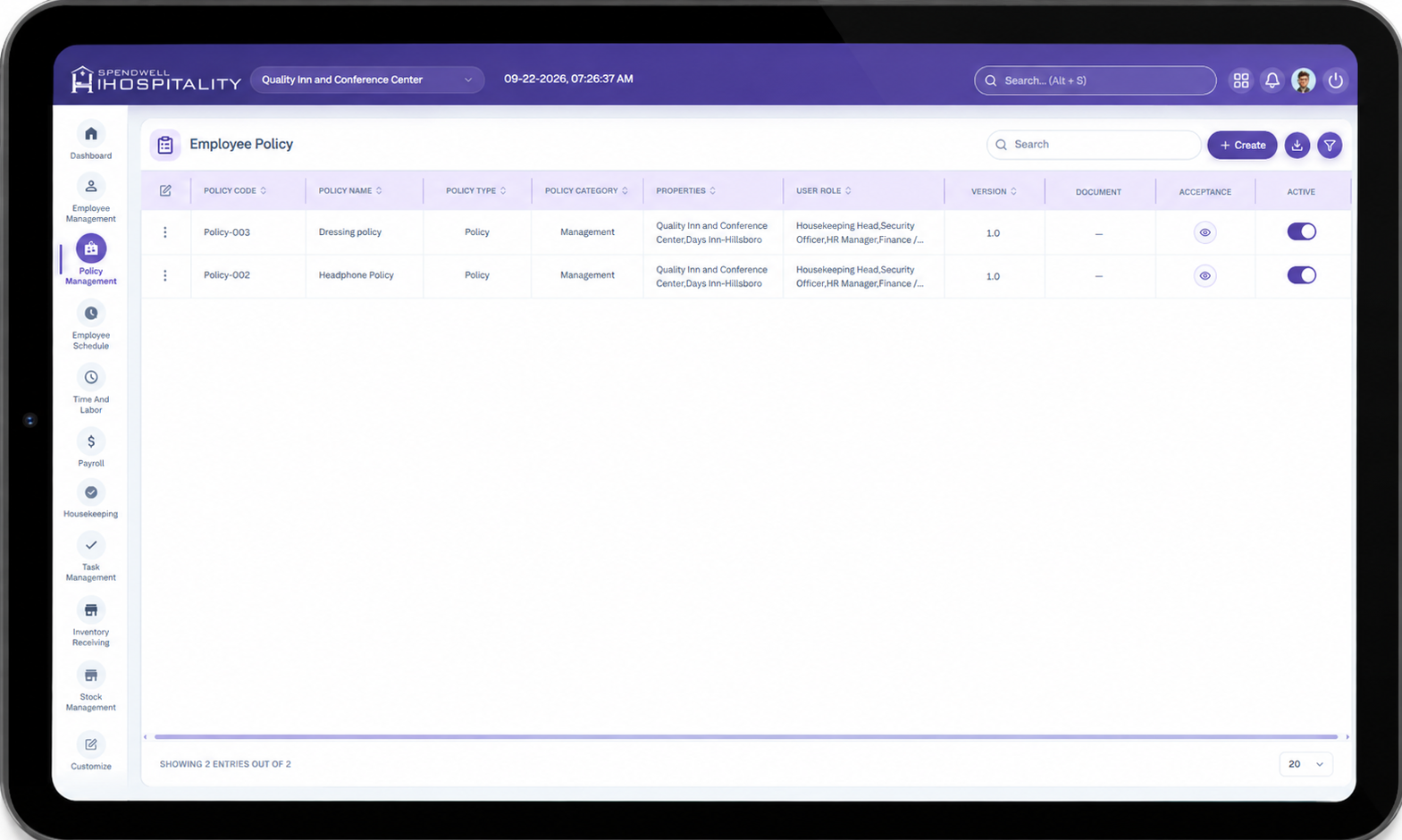The height and width of the screenshot is (840, 1402).
Task: Click the horizontal table scrollbar
Action: 746,737
